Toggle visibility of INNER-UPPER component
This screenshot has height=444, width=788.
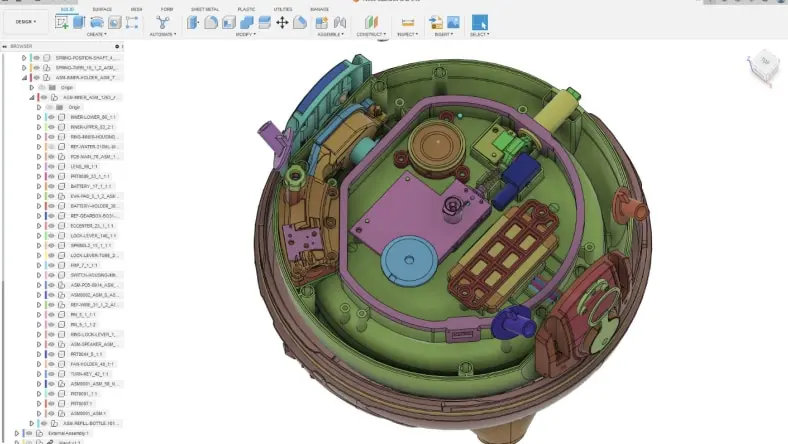[51, 127]
